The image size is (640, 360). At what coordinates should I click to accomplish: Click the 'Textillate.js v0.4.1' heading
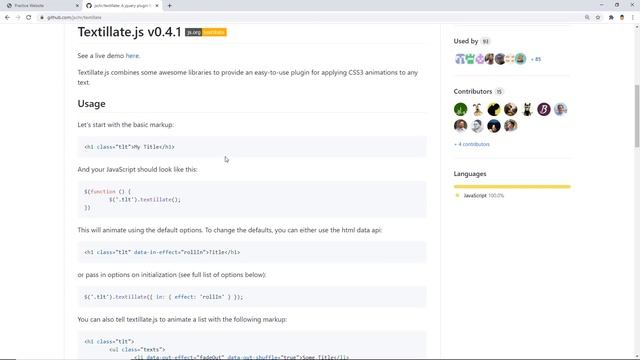click(129, 32)
